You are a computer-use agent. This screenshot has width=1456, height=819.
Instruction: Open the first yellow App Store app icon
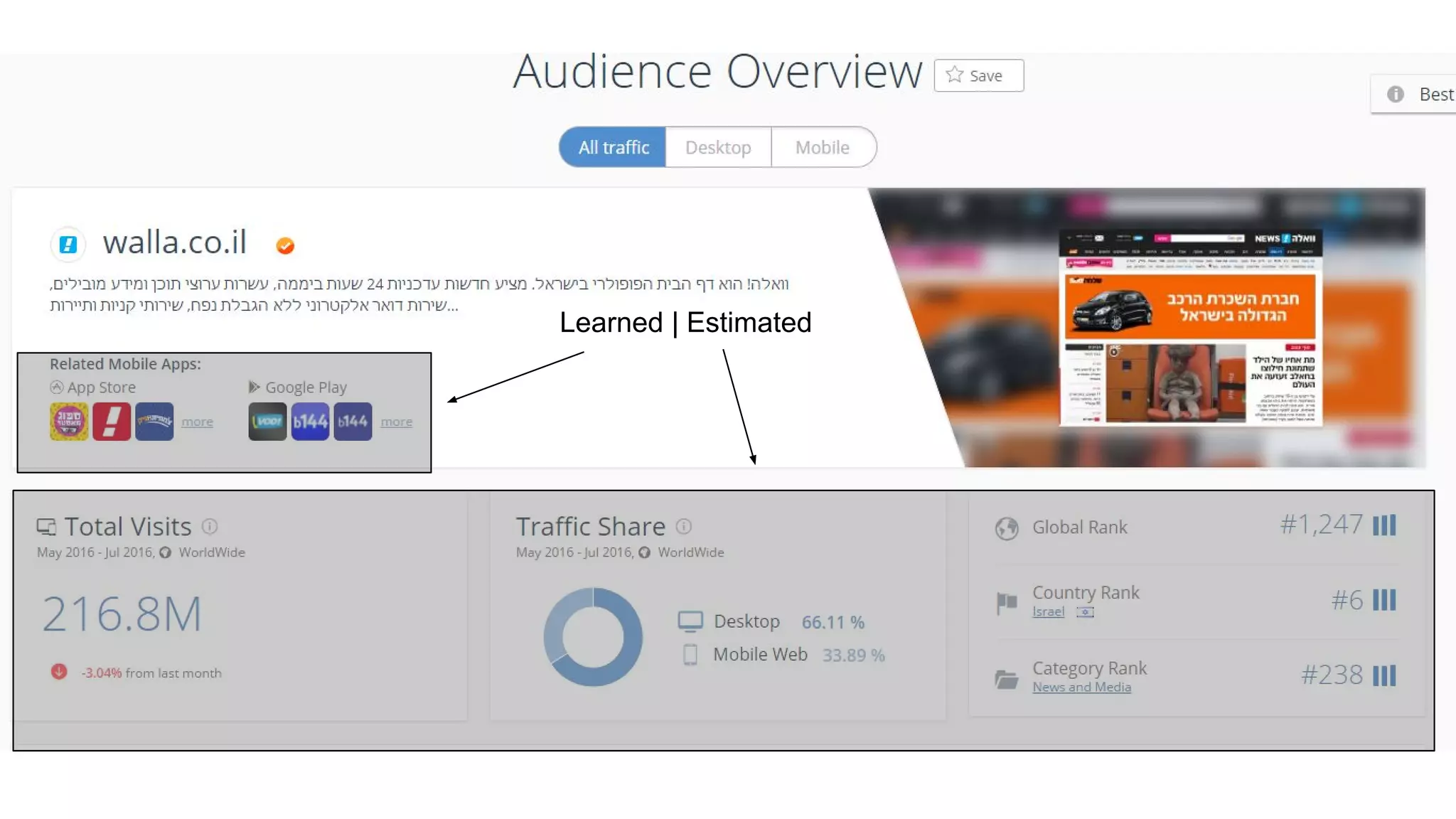pyautogui.click(x=69, y=422)
